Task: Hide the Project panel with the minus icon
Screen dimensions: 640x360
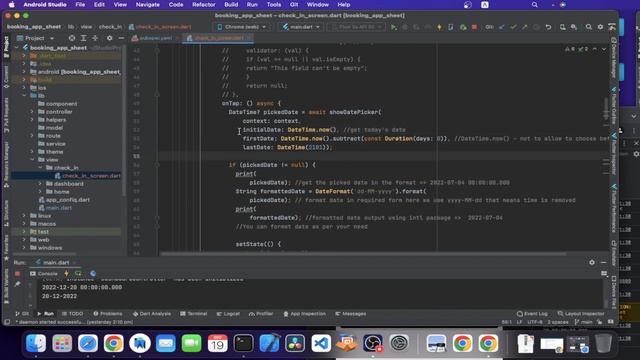Action: pos(121,38)
